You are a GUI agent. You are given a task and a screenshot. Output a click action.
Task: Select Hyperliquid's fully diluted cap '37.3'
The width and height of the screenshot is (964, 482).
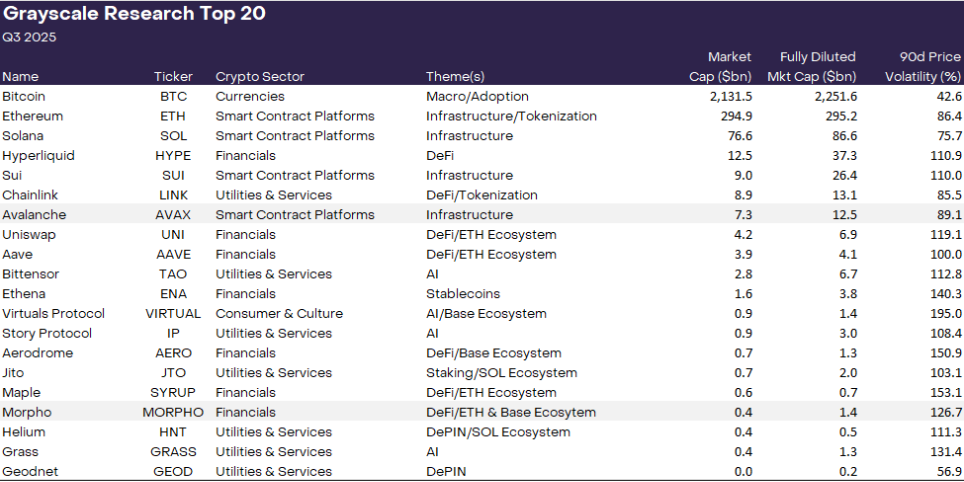[x=844, y=156]
